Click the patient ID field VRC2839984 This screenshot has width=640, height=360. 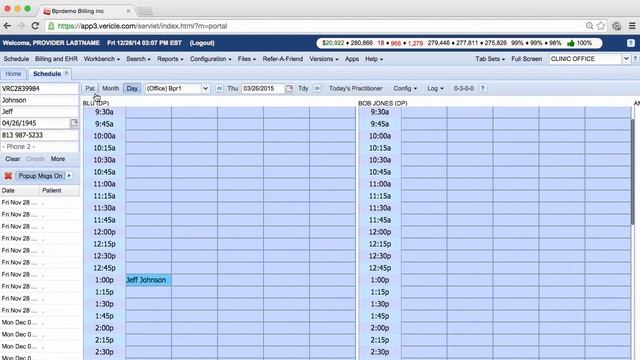(x=39, y=89)
